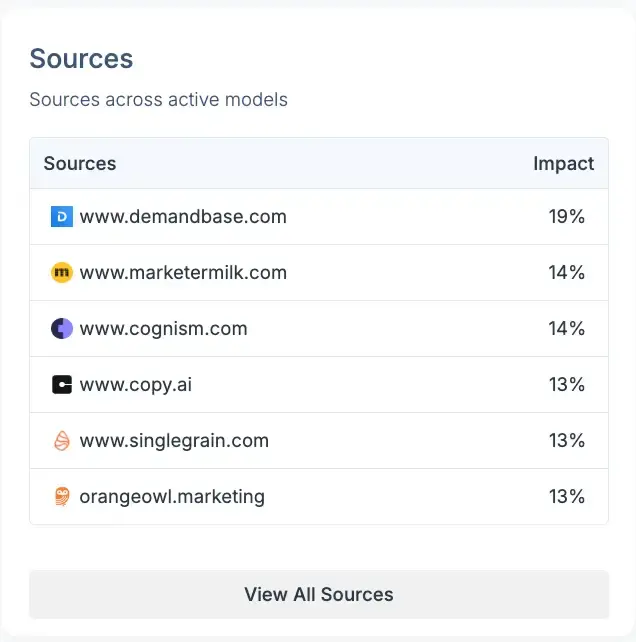Click the Sources column header
The width and height of the screenshot is (636, 642).
[80, 163]
